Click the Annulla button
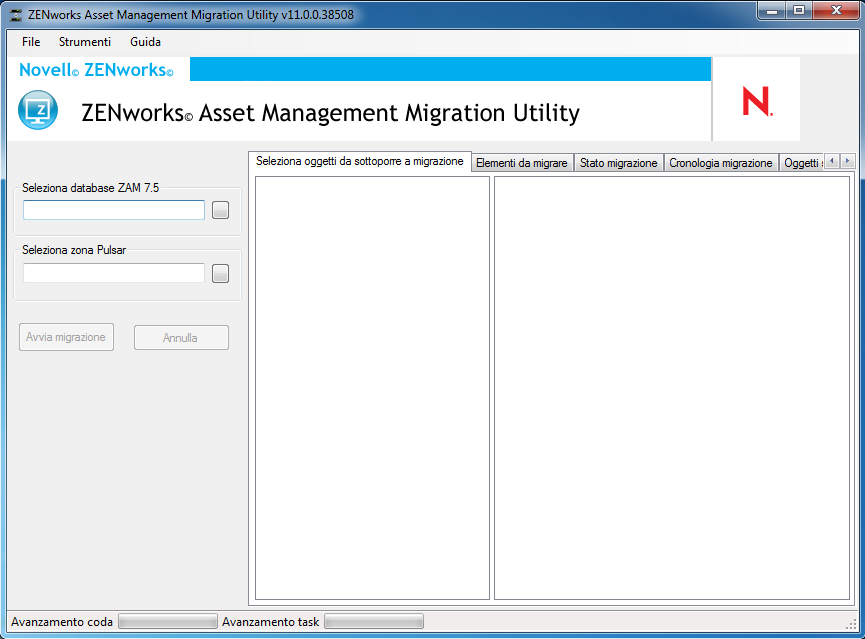Screen dimensions: 865x639 (181, 338)
